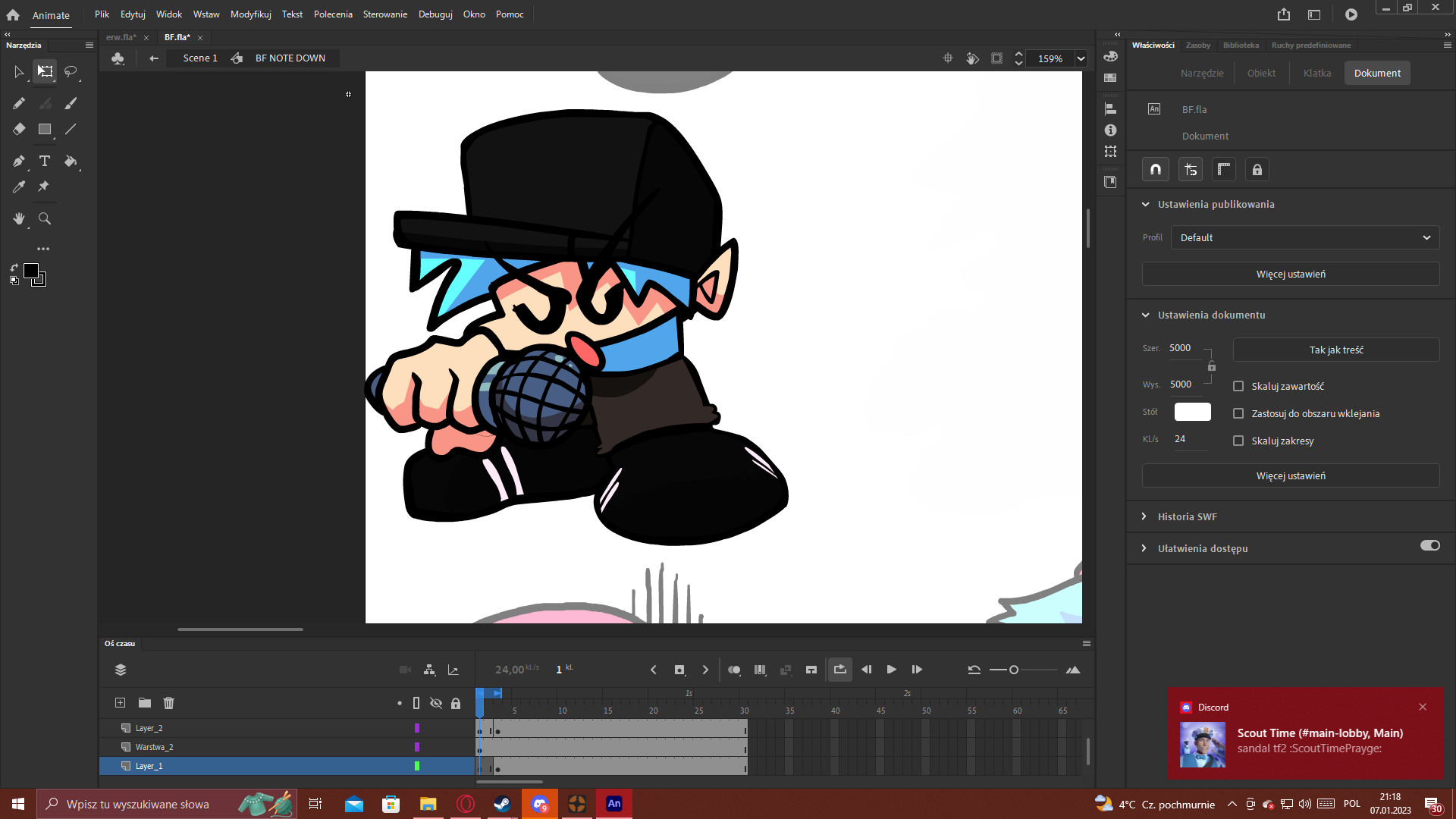The height and width of the screenshot is (819, 1456).
Task: Enable Skaluj zakresy checkbox
Action: pyautogui.click(x=1238, y=441)
